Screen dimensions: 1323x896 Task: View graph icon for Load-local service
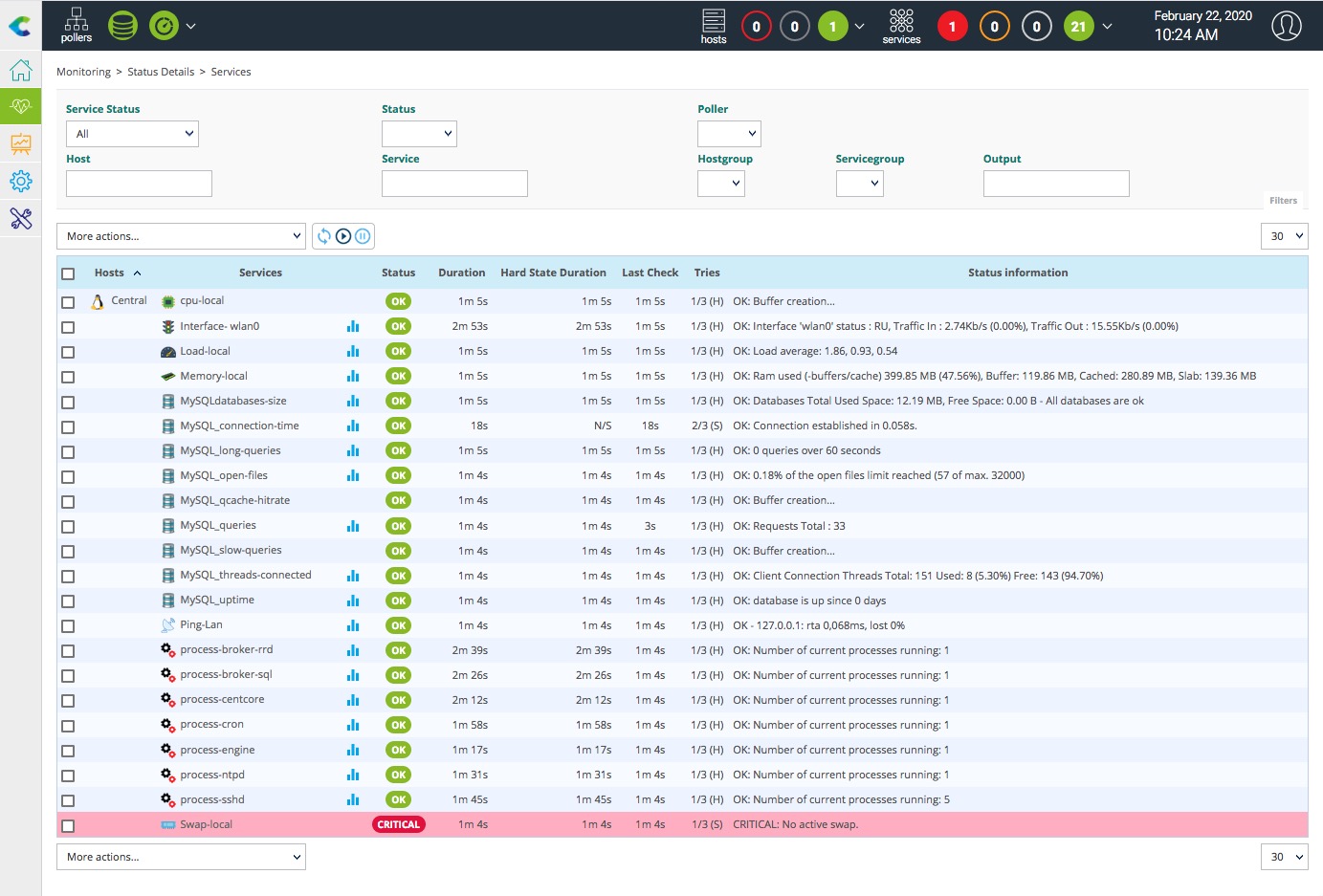click(x=353, y=352)
